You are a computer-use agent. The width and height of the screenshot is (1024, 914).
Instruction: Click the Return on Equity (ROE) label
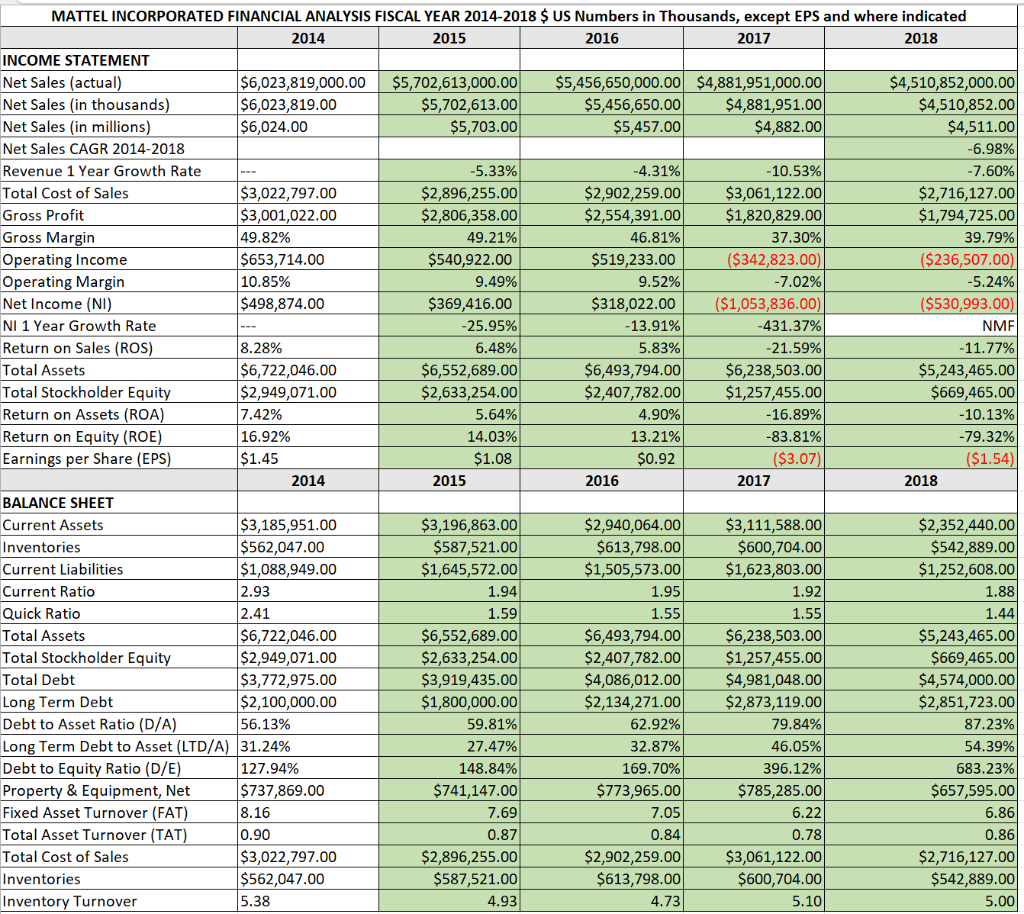[x=82, y=437]
